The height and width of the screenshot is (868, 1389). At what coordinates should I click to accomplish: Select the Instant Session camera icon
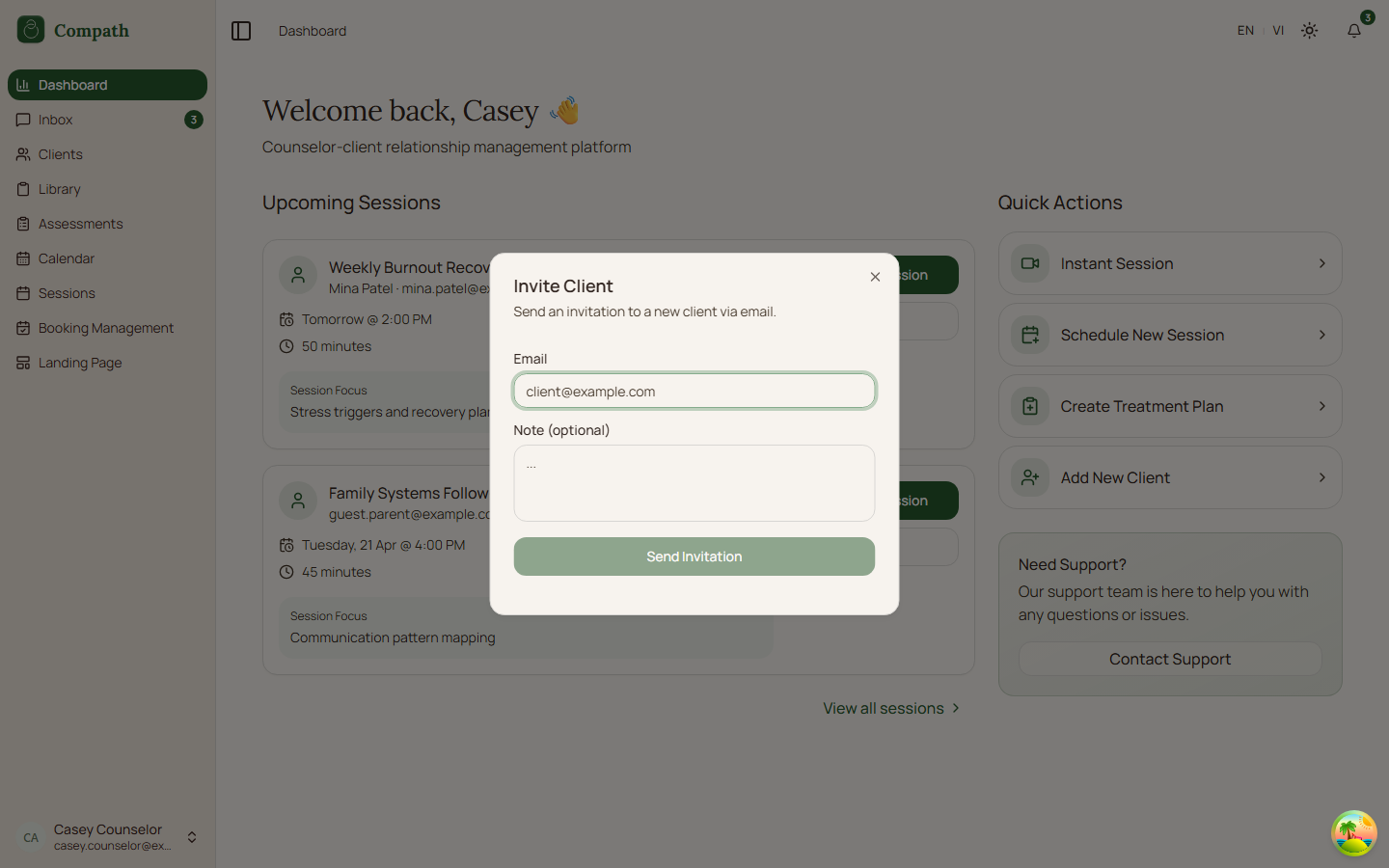pos(1029,263)
